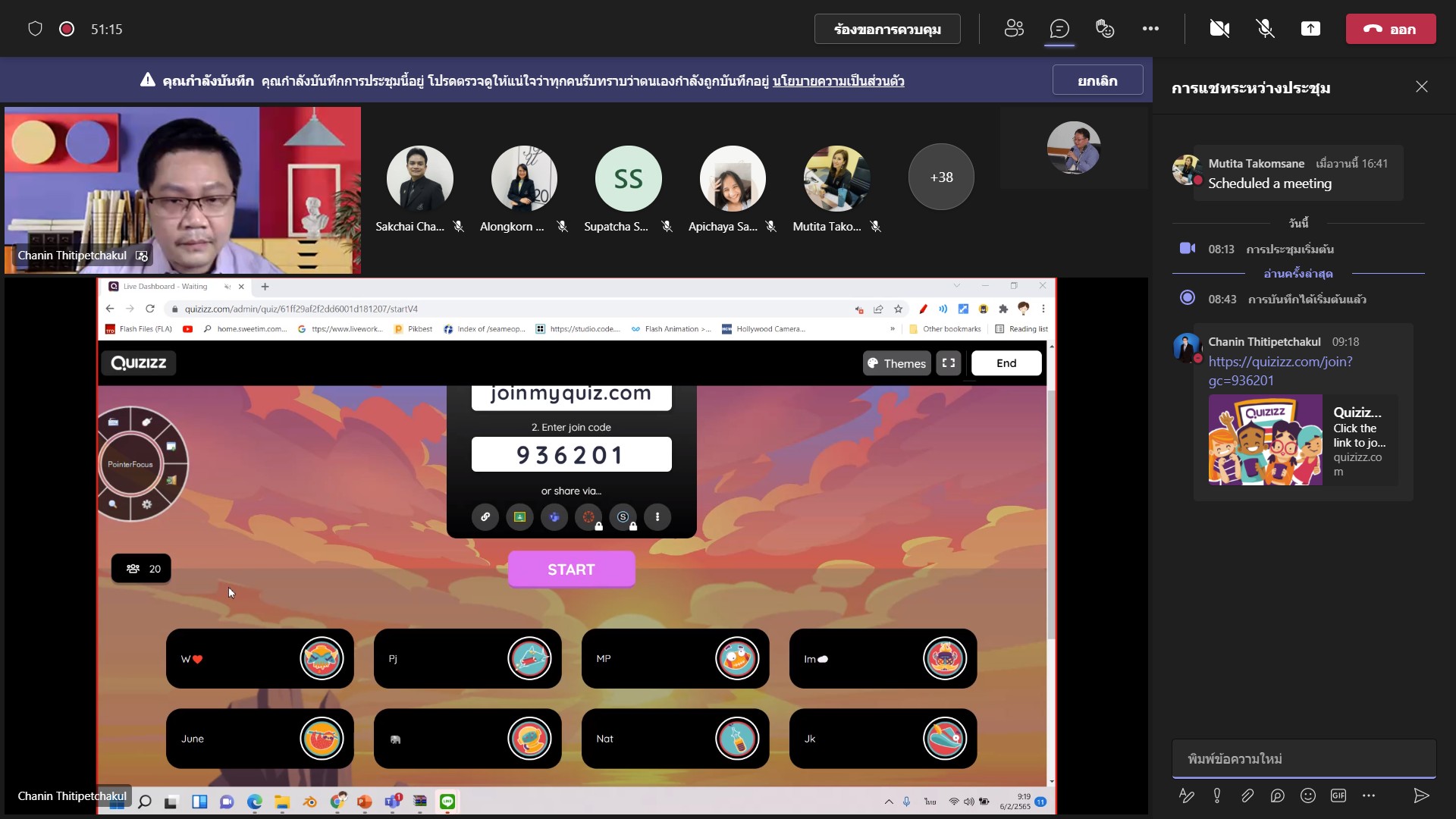The height and width of the screenshot is (819, 1456).
Task: Expand more messaging options ellipsis
Action: [1369, 795]
